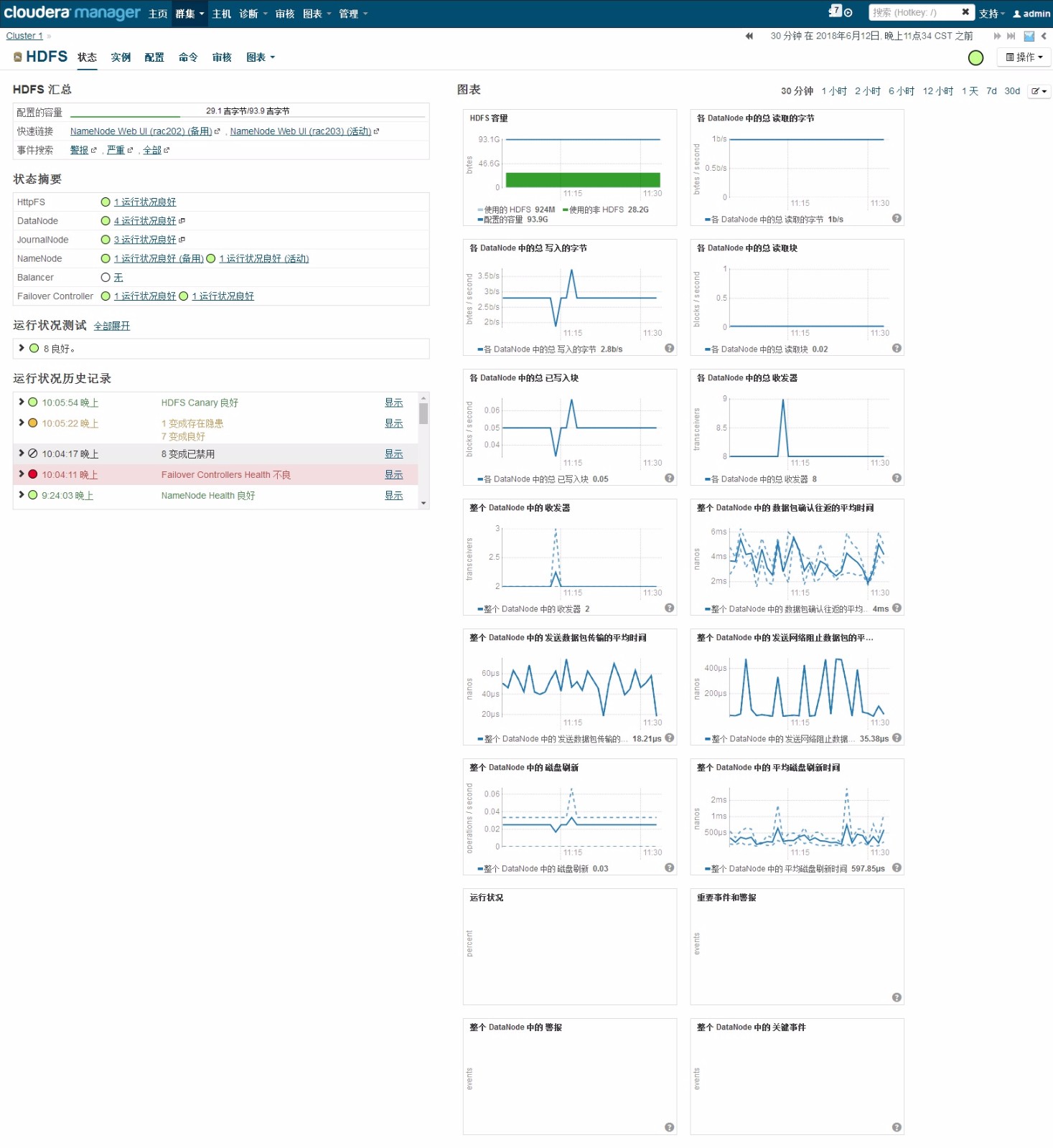Expand the 10:04:17 变成已禁用 entry
The image size is (1053, 1148).
click(x=21, y=453)
